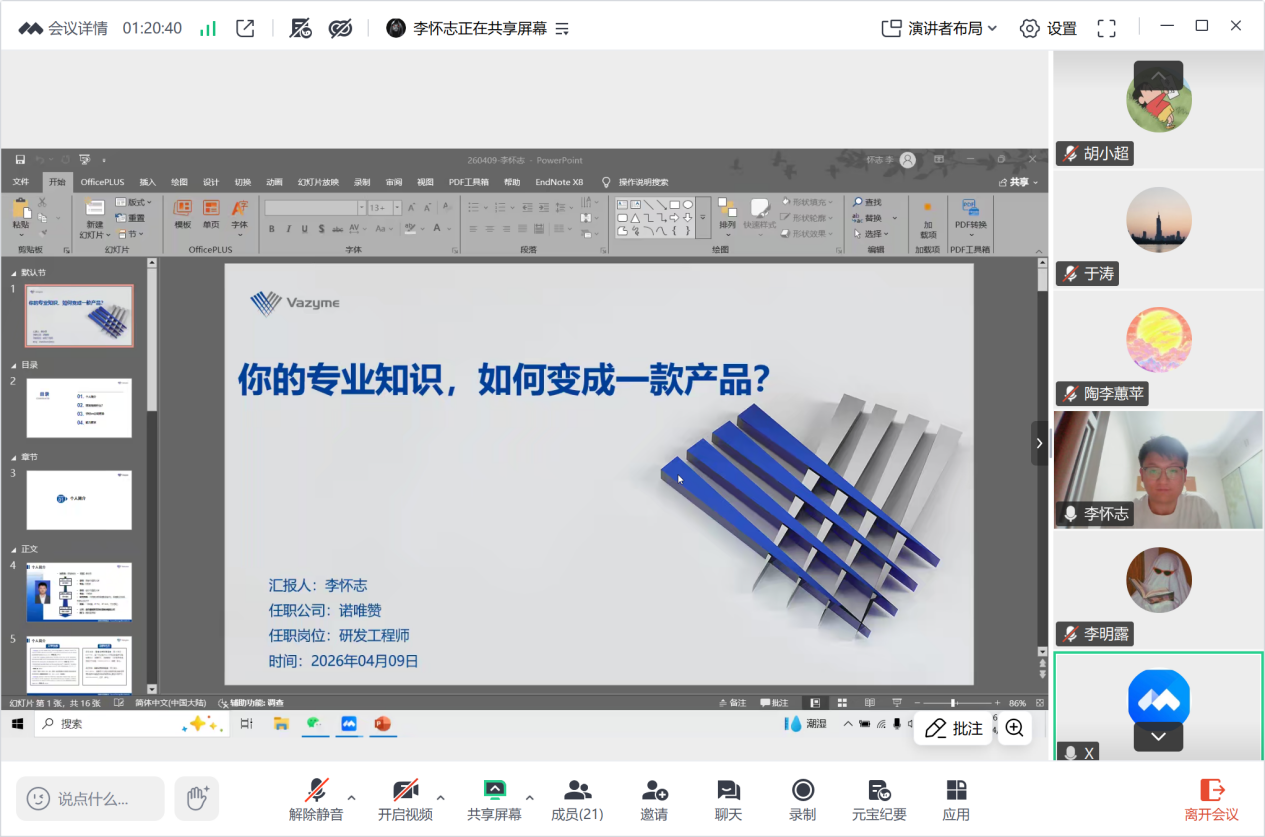Open the emoji reaction picker
This screenshot has width=1265, height=837.
[39, 798]
